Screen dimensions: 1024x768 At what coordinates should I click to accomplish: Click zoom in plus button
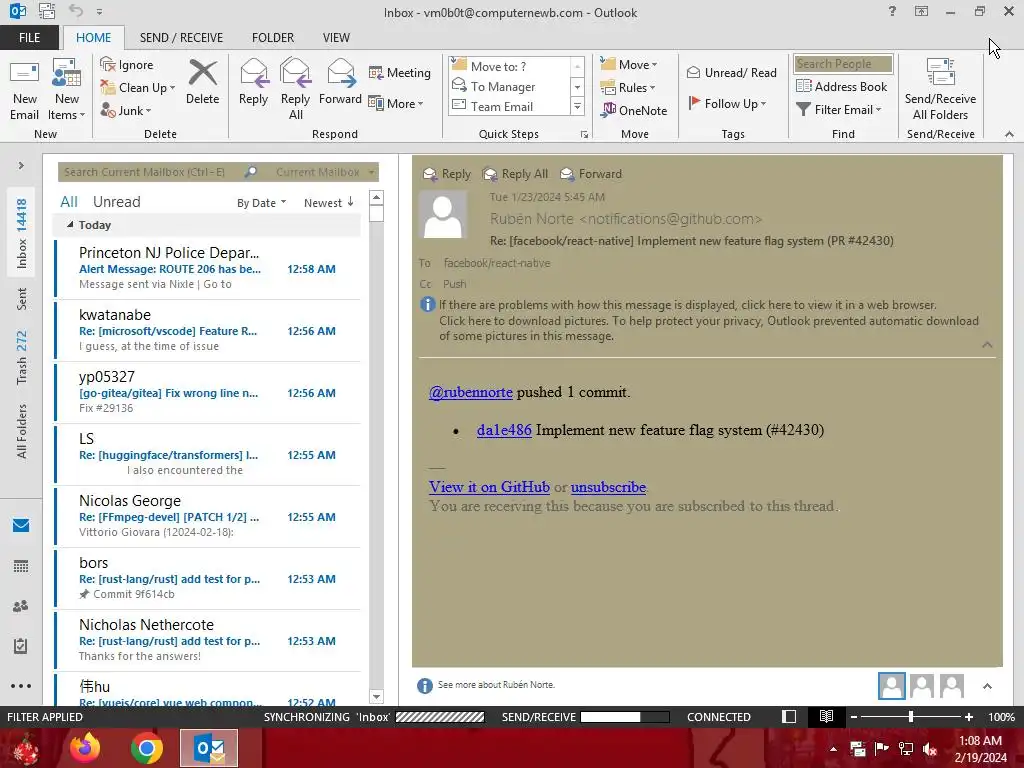point(968,717)
